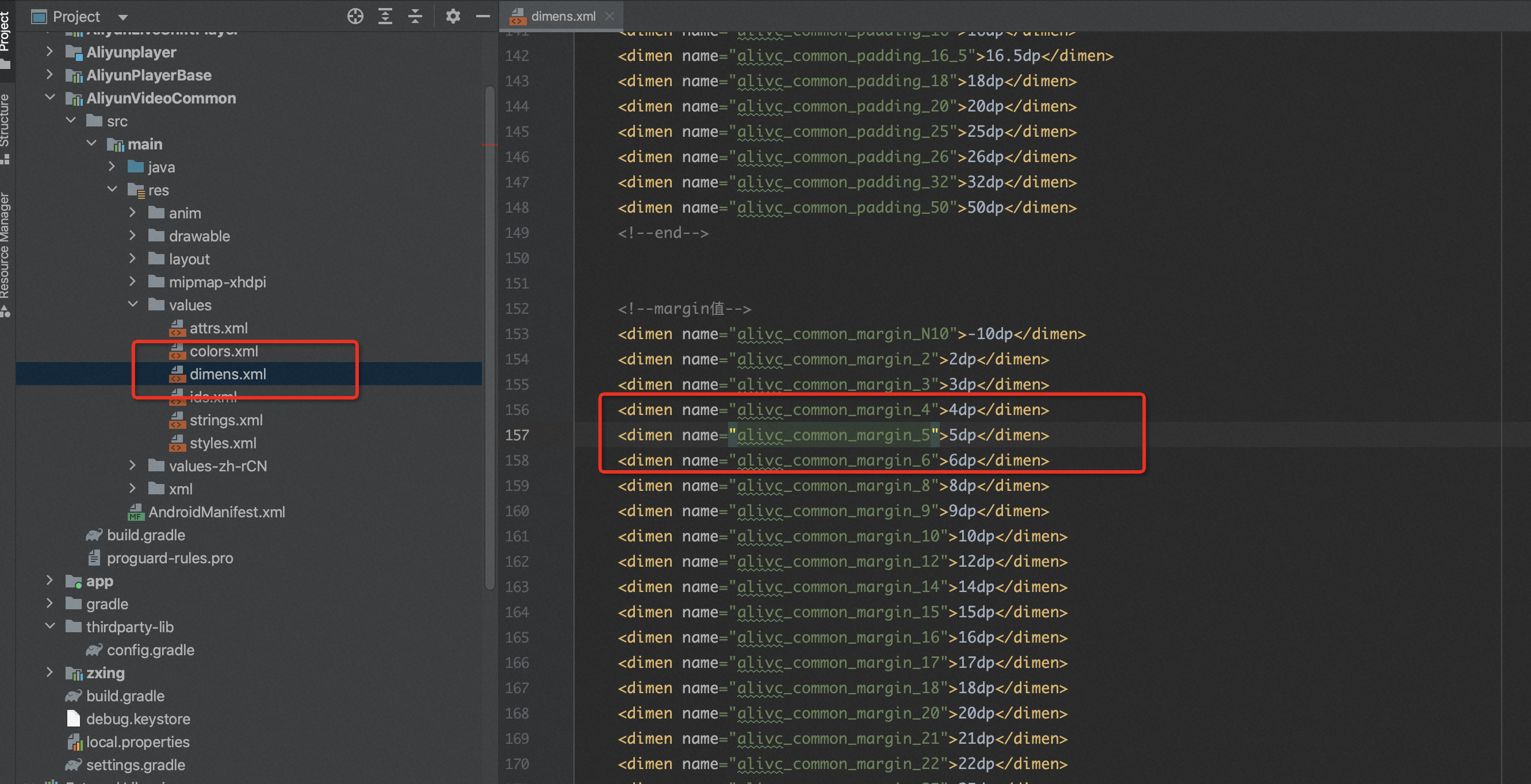The height and width of the screenshot is (784, 1531).
Task: Open the Project view dropdown arrow
Action: [x=123, y=17]
